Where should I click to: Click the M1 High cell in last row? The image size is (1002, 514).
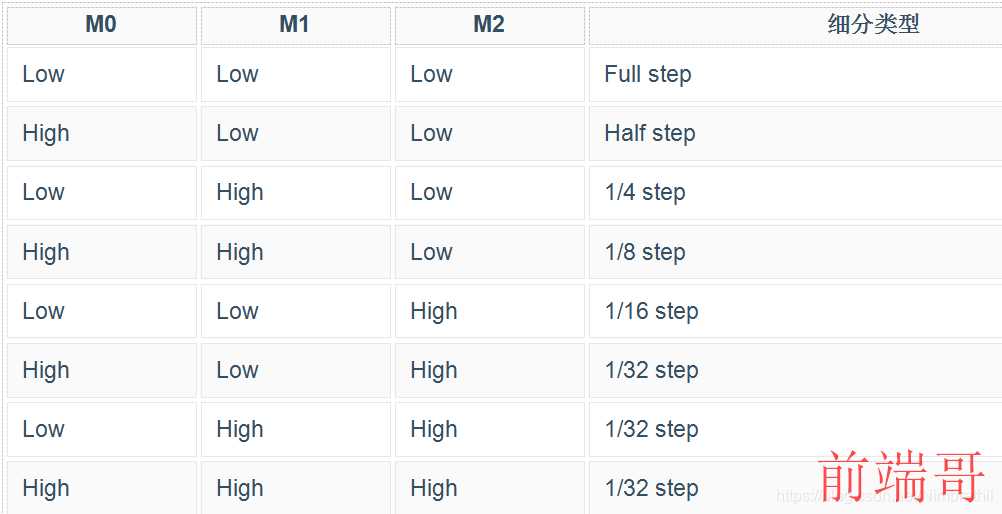point(295,488)
